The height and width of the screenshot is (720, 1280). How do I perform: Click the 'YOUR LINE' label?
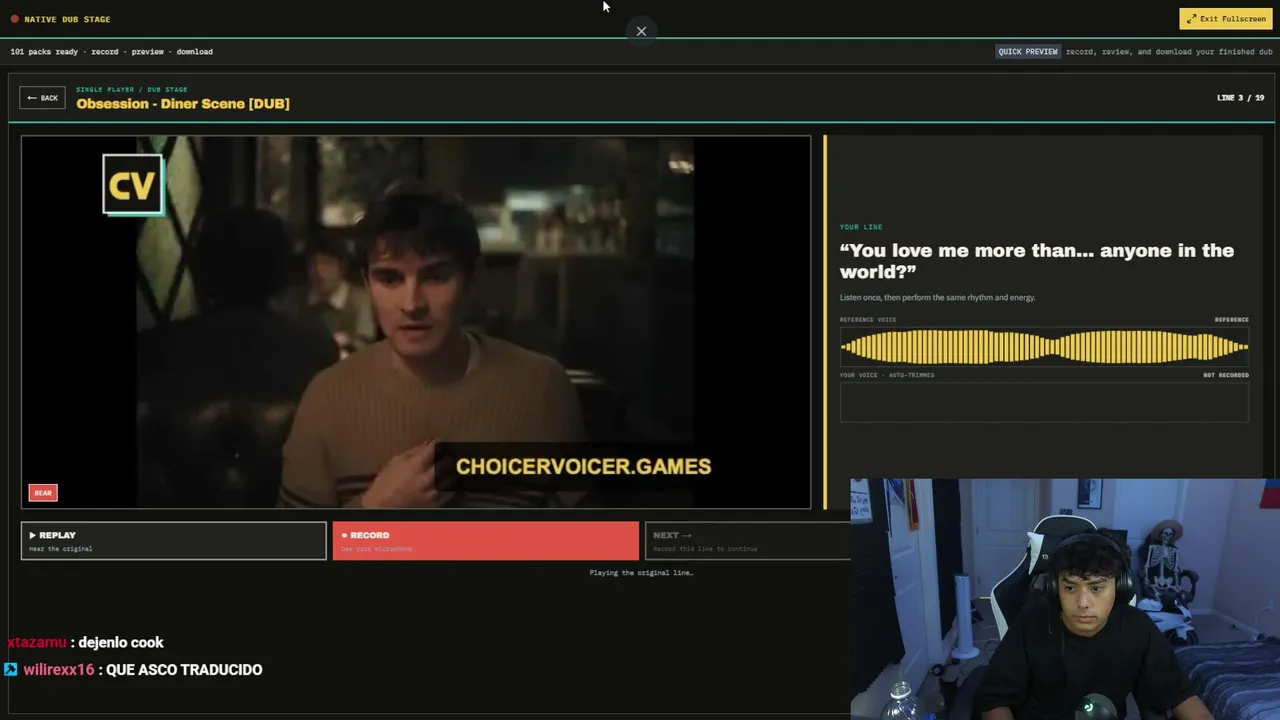(x=861, y=227)
